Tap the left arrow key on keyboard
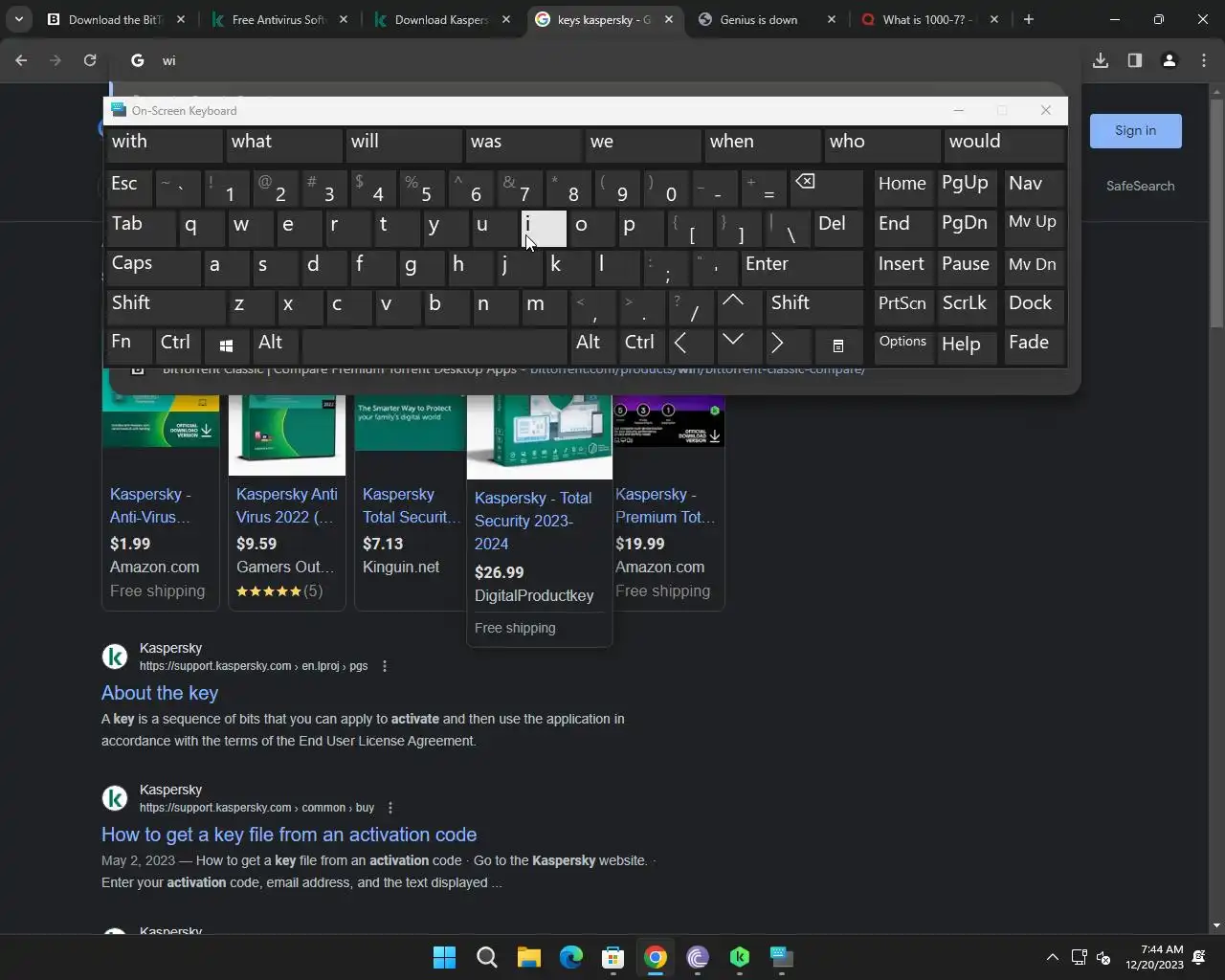This screenshot has width=1225, height=980. click(689, 345)
